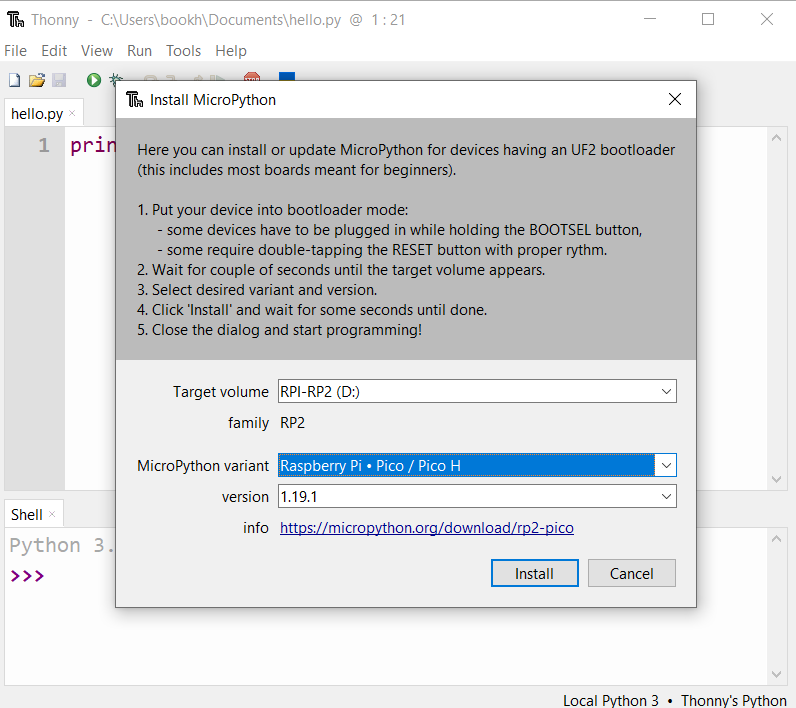Screen dimensions: 796x708
Task: Click the Debug script bug icon
Action: point(115,79)
